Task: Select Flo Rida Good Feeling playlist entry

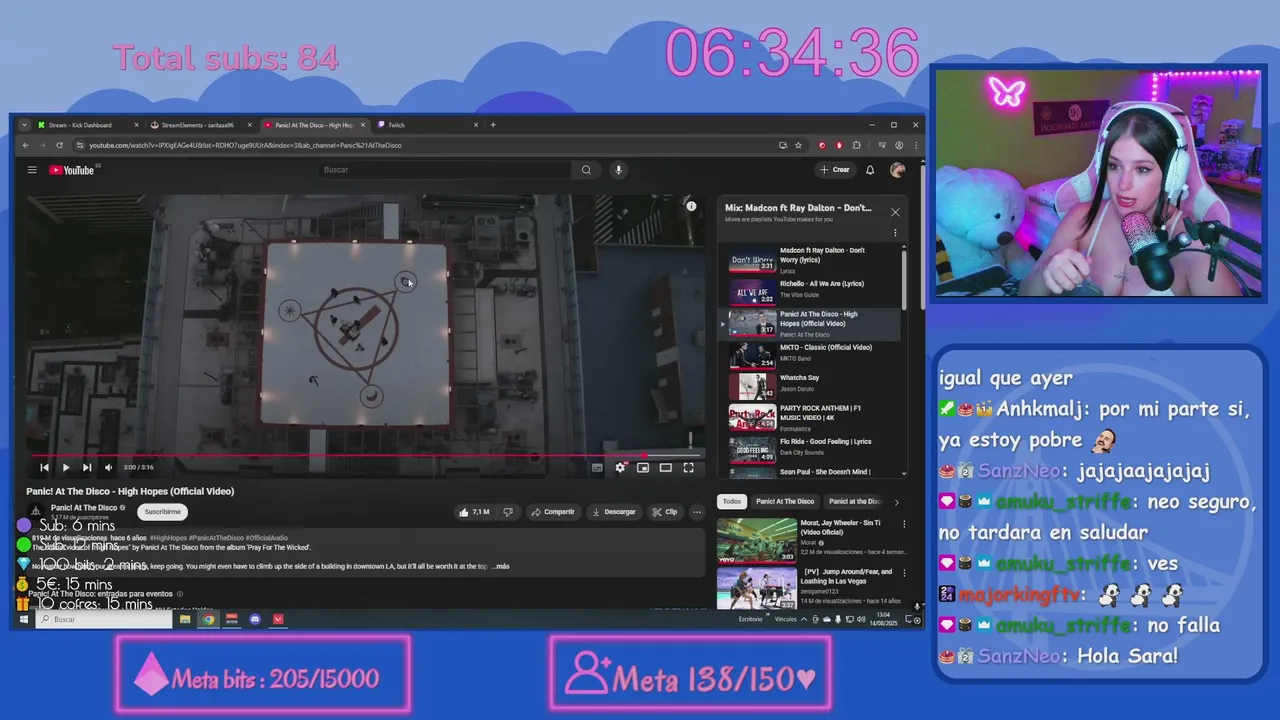Action: pos(812,447)
